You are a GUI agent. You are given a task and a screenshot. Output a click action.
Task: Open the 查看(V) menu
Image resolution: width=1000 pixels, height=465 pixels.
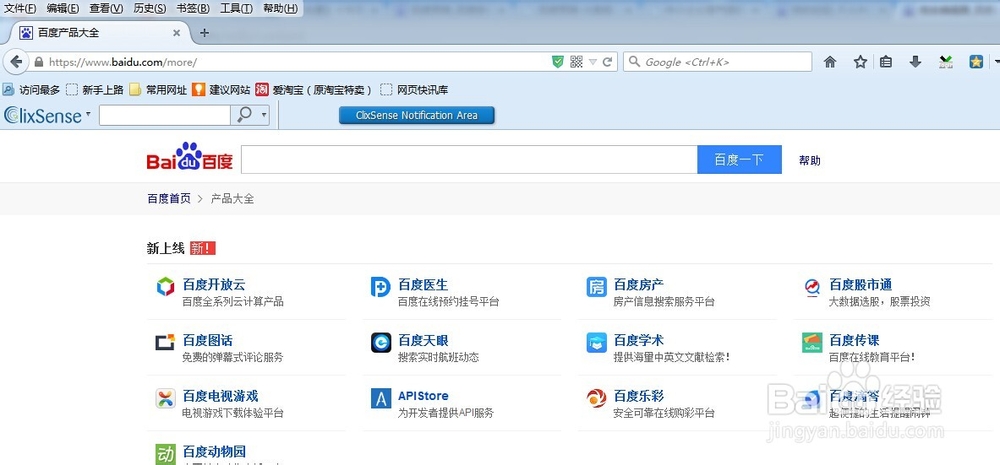106,8
